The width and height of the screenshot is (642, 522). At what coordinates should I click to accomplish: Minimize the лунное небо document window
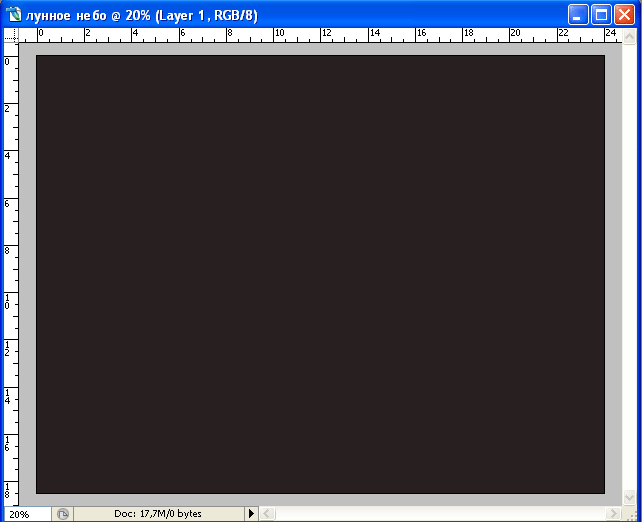[578, 15]
